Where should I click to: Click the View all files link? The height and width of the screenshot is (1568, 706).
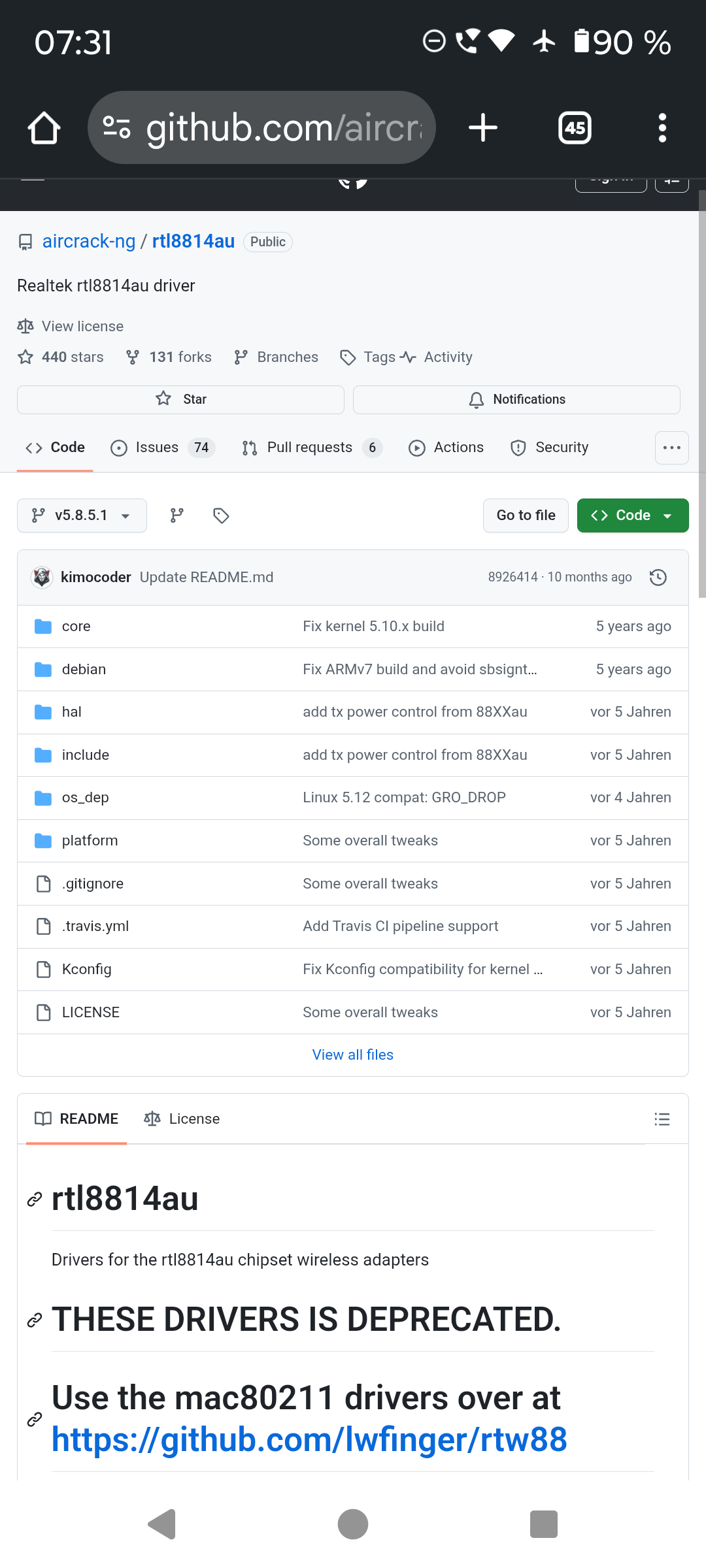352,1054
